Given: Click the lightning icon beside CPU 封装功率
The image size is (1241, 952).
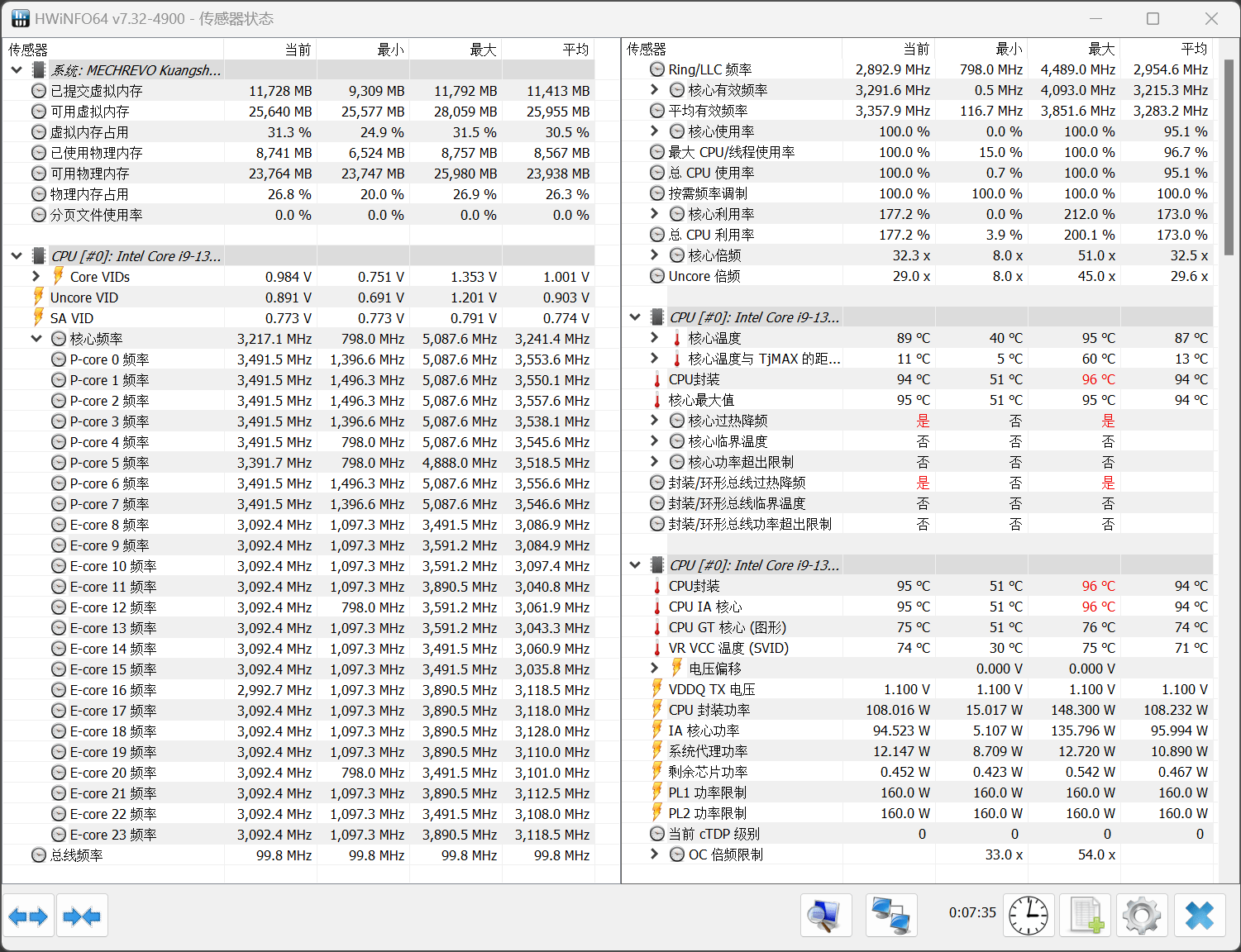Looking at the screenshot, I should coord(657,709).
